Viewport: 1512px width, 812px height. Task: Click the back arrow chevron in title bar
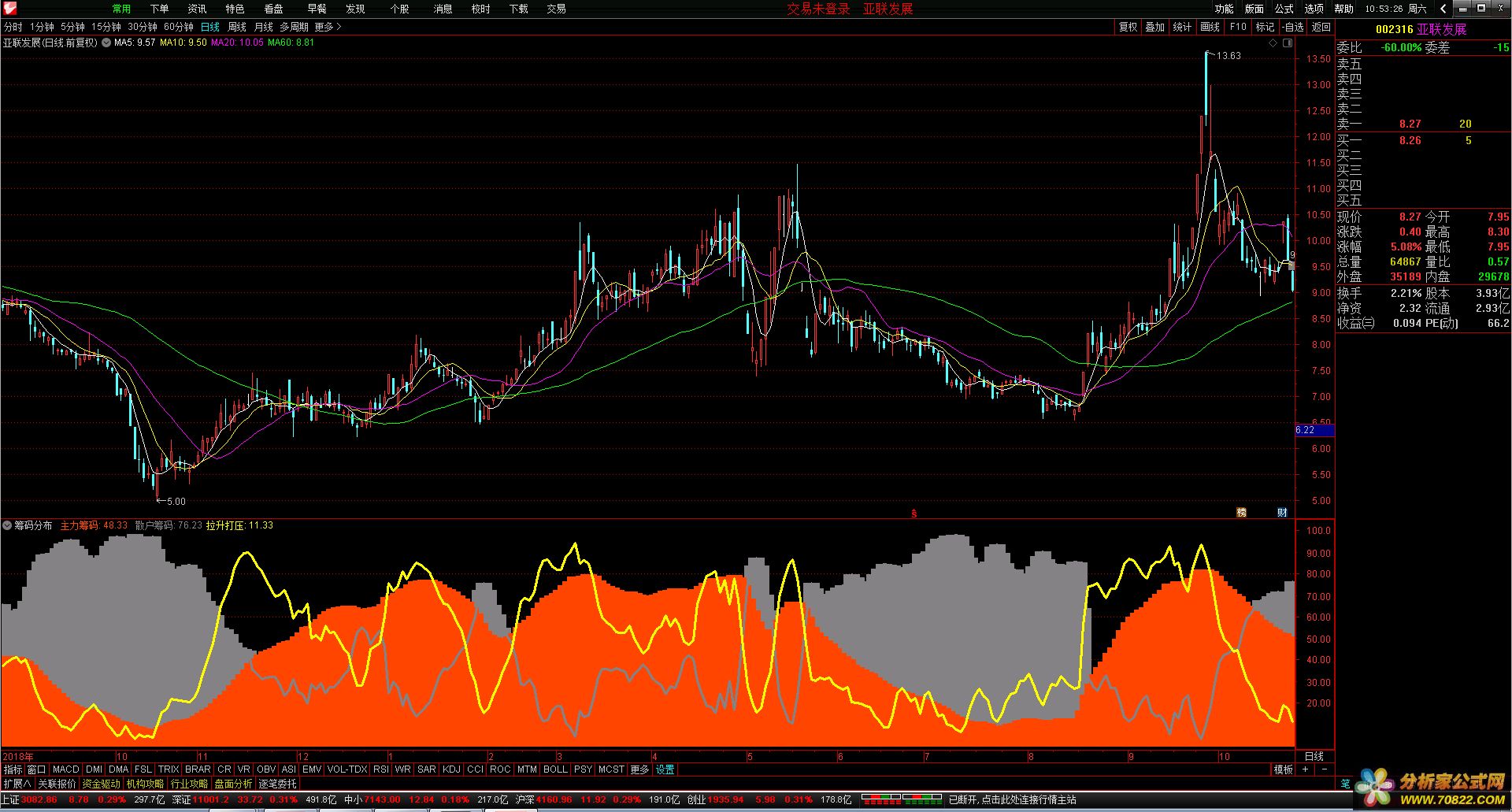[x=1443, y=9]
